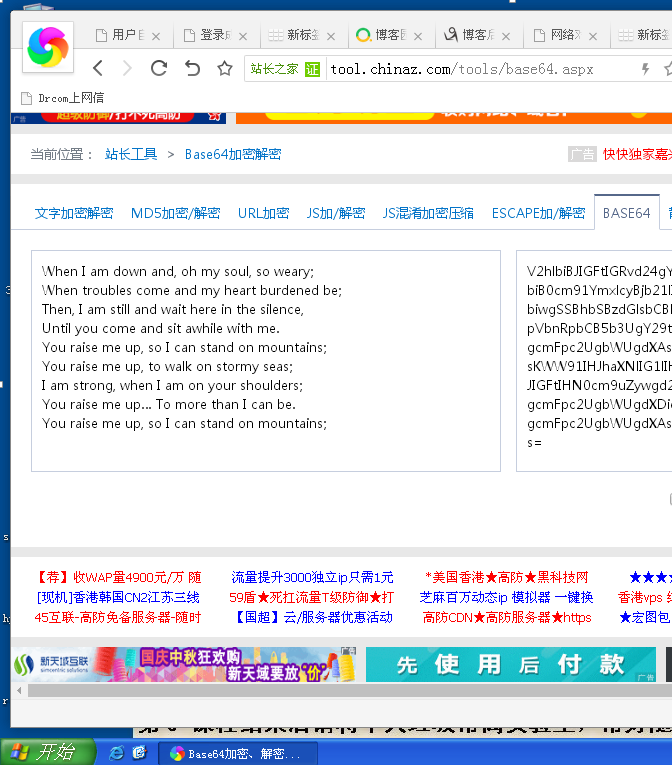Open the 香港韩国CN2江苏三线 ad link
This screenshot has height=765, width=672.
point(118,597)
